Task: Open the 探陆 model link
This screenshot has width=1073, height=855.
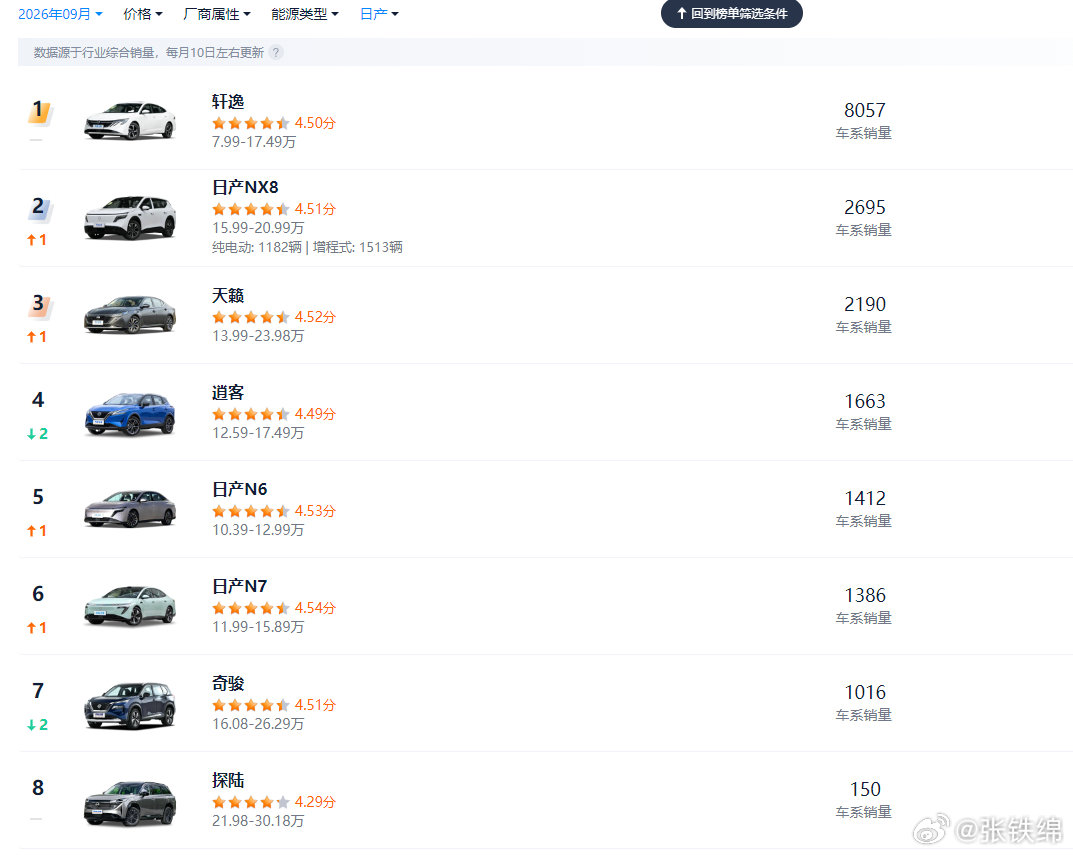Action: pos(228,780)
